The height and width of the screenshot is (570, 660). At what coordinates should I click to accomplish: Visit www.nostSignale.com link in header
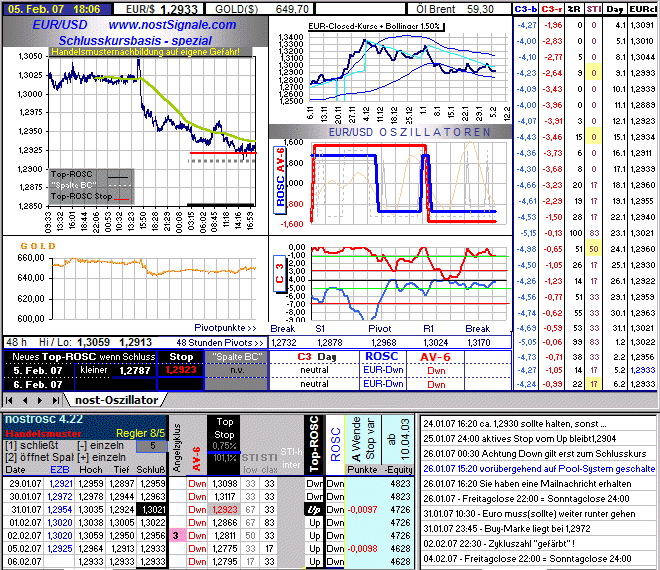tap(172, 24)
